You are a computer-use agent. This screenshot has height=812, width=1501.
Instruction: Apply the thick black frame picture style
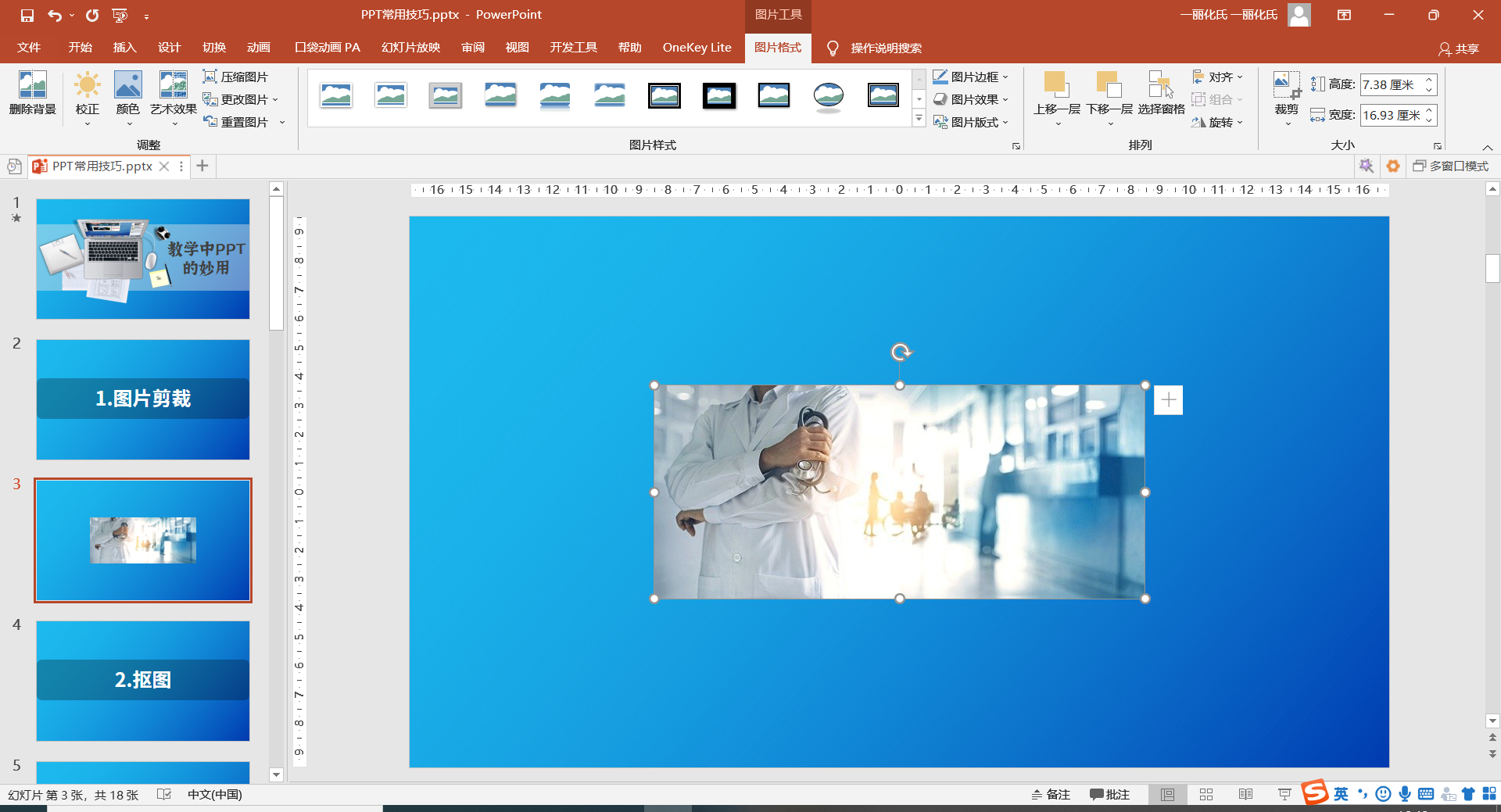tap(719, 95)
